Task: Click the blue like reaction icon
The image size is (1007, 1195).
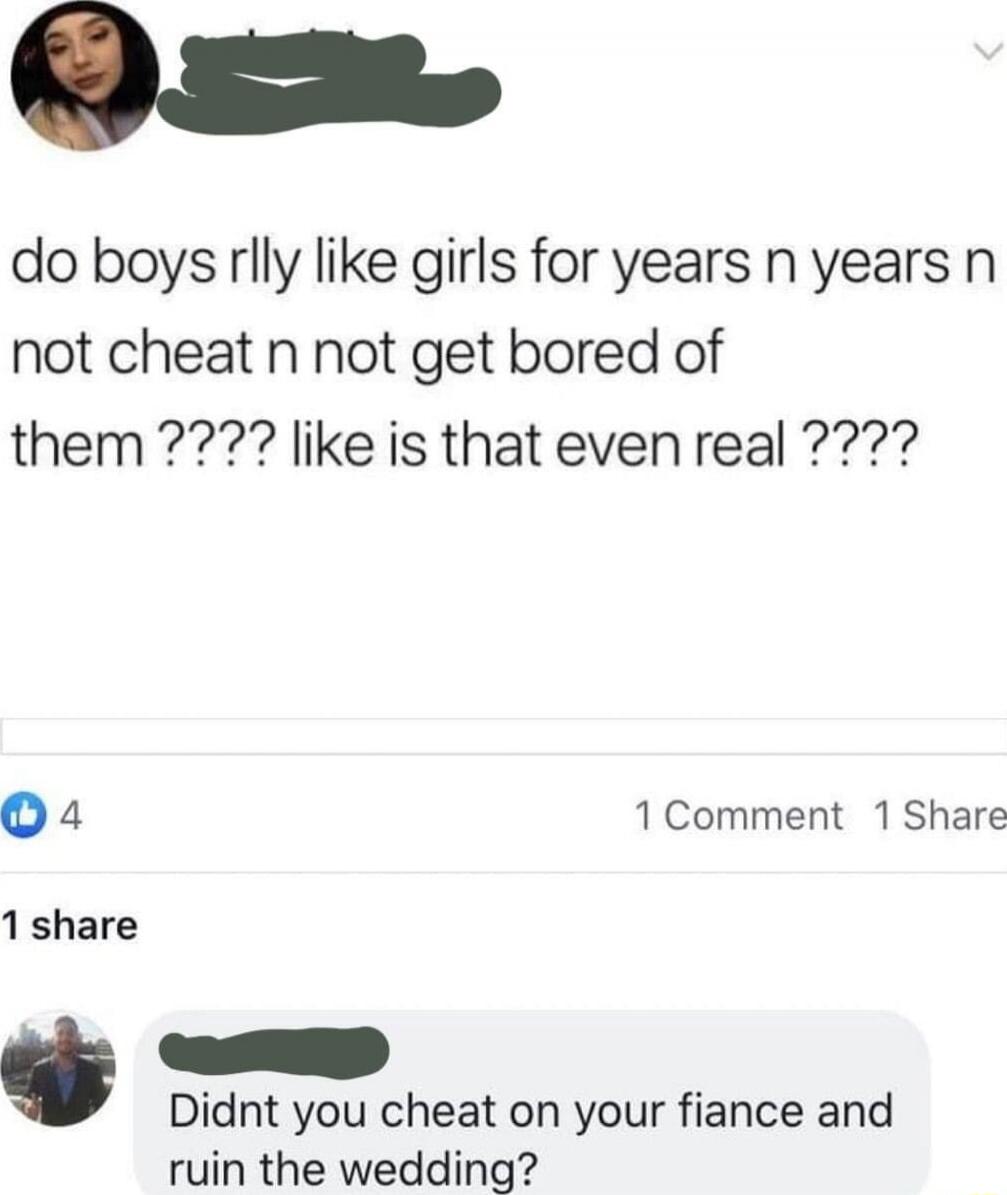Action: tap(23, 815)
